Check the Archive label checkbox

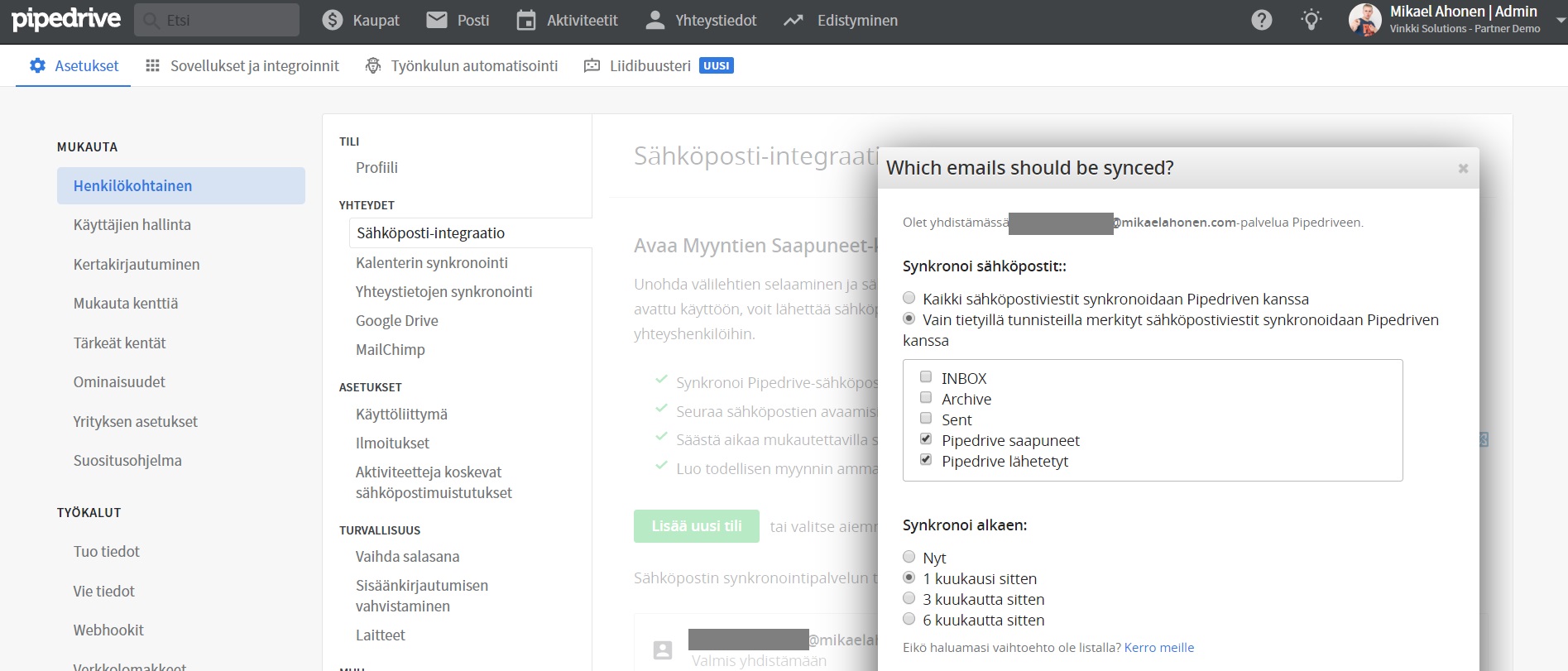click(926, 397)
